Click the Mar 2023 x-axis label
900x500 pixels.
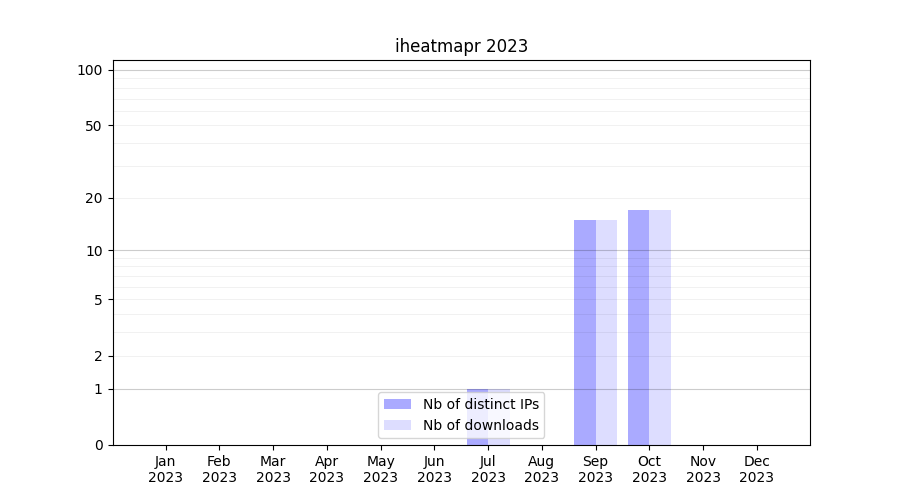click(273, 469)
